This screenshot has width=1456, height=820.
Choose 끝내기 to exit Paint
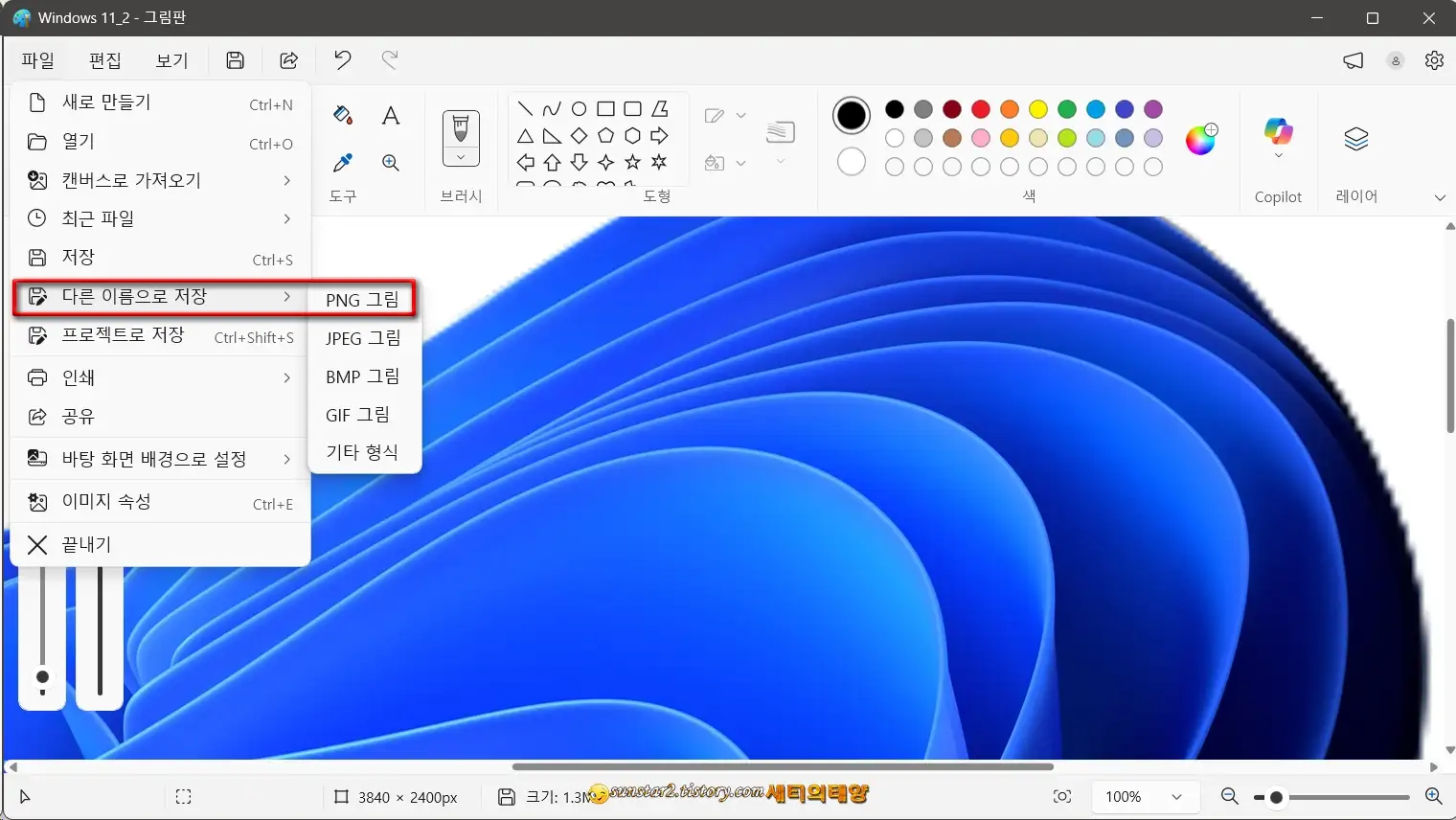click(160, 545)
